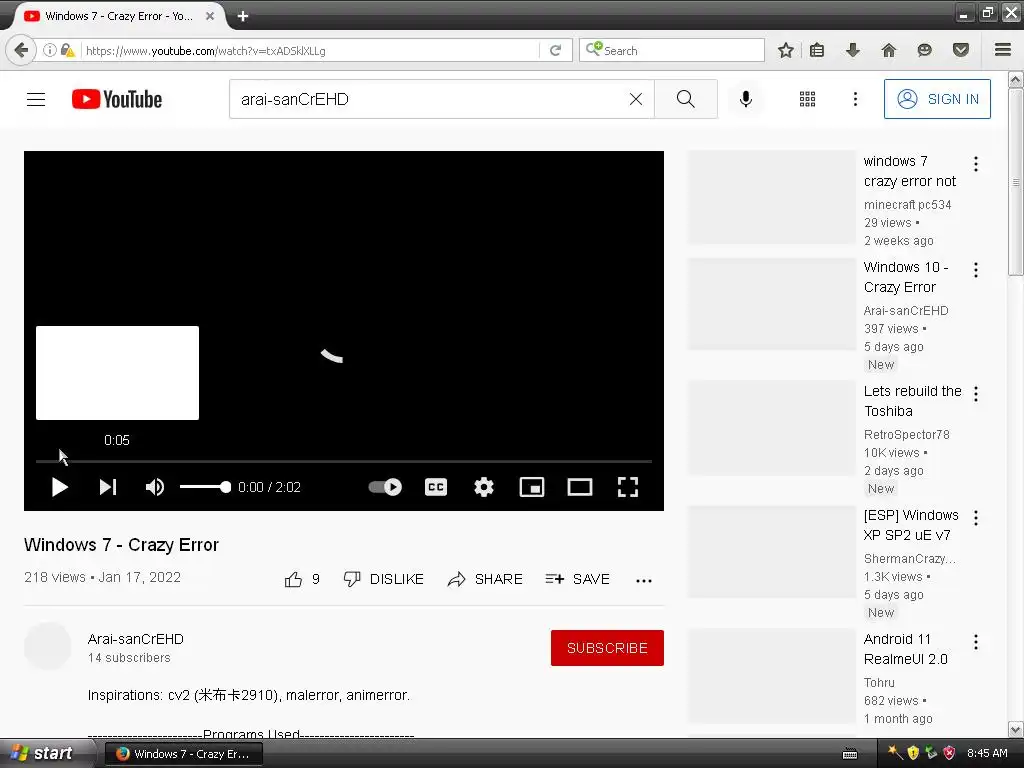
Task: Click the 8:45 AM taskbar clock
Action: point(987,754)
